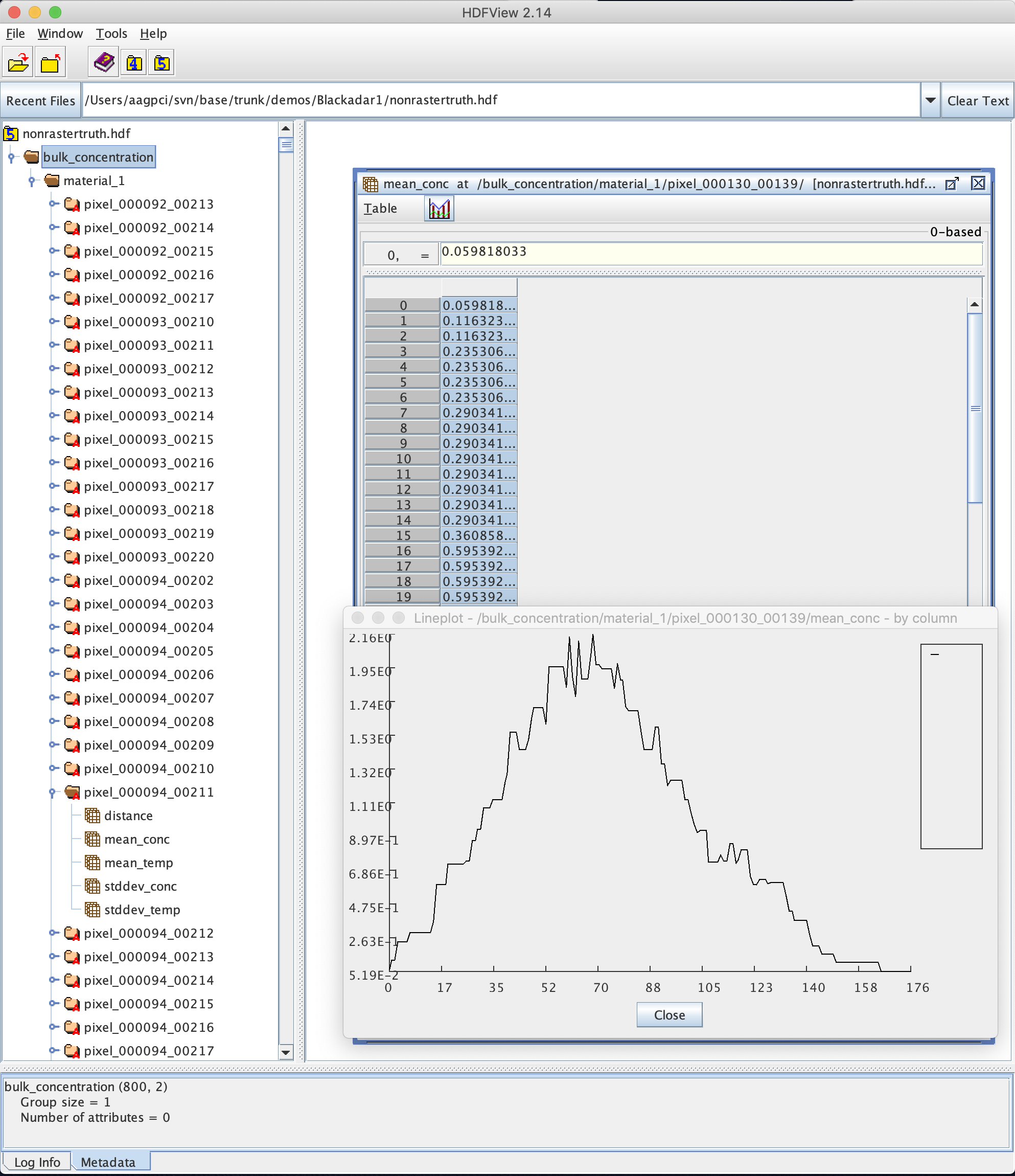Click the save file toolbar icon

point(49,66)
